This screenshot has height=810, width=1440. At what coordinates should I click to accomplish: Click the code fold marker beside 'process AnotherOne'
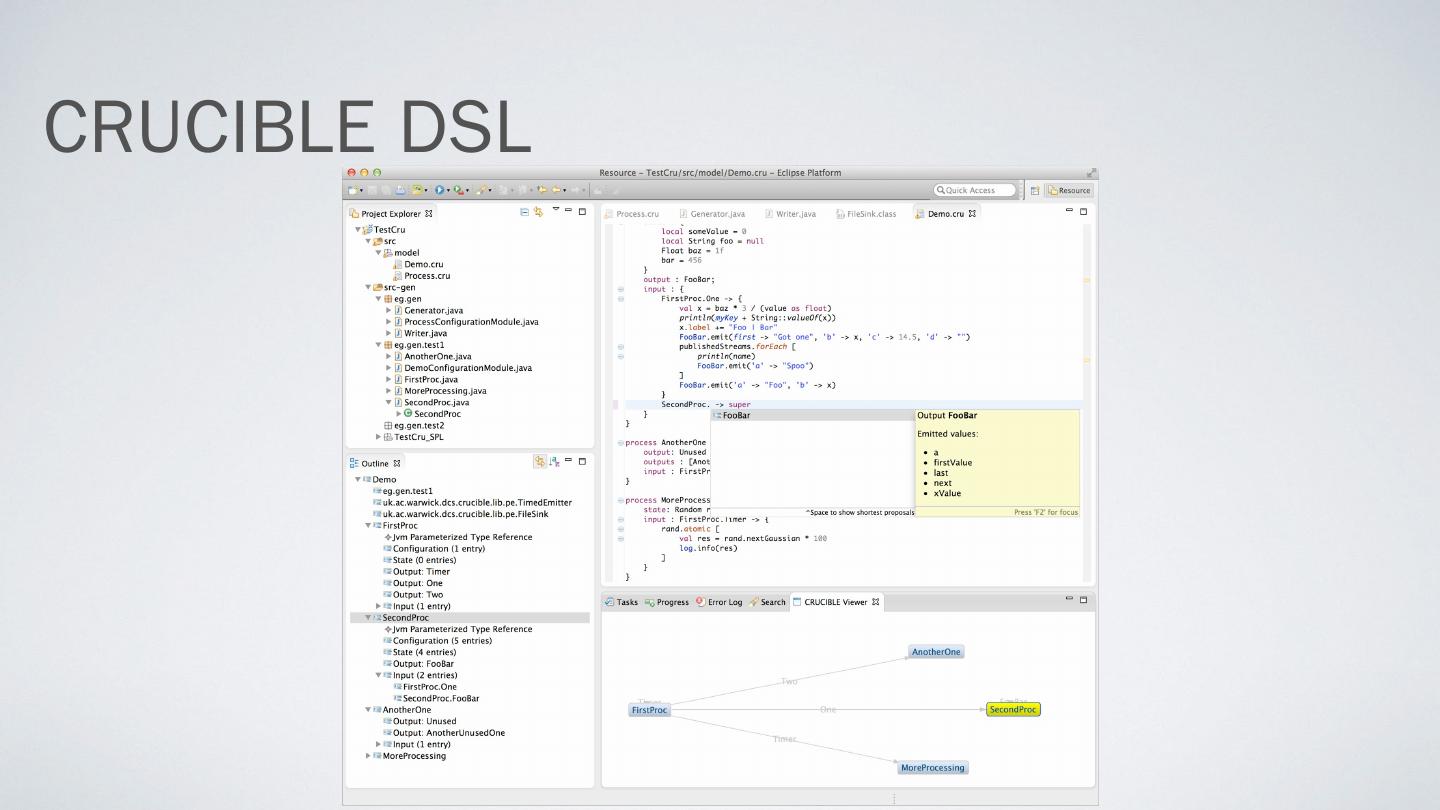[x=621, y=443]
